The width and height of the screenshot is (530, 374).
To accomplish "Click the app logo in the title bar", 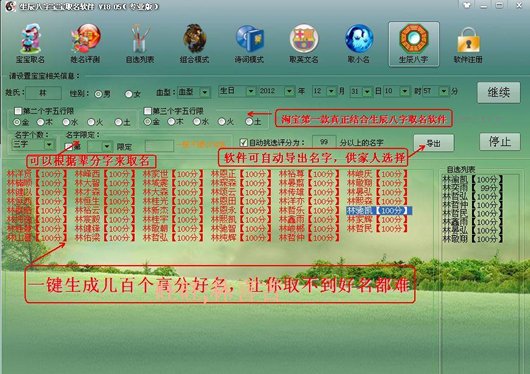I will tap(10, 6).
